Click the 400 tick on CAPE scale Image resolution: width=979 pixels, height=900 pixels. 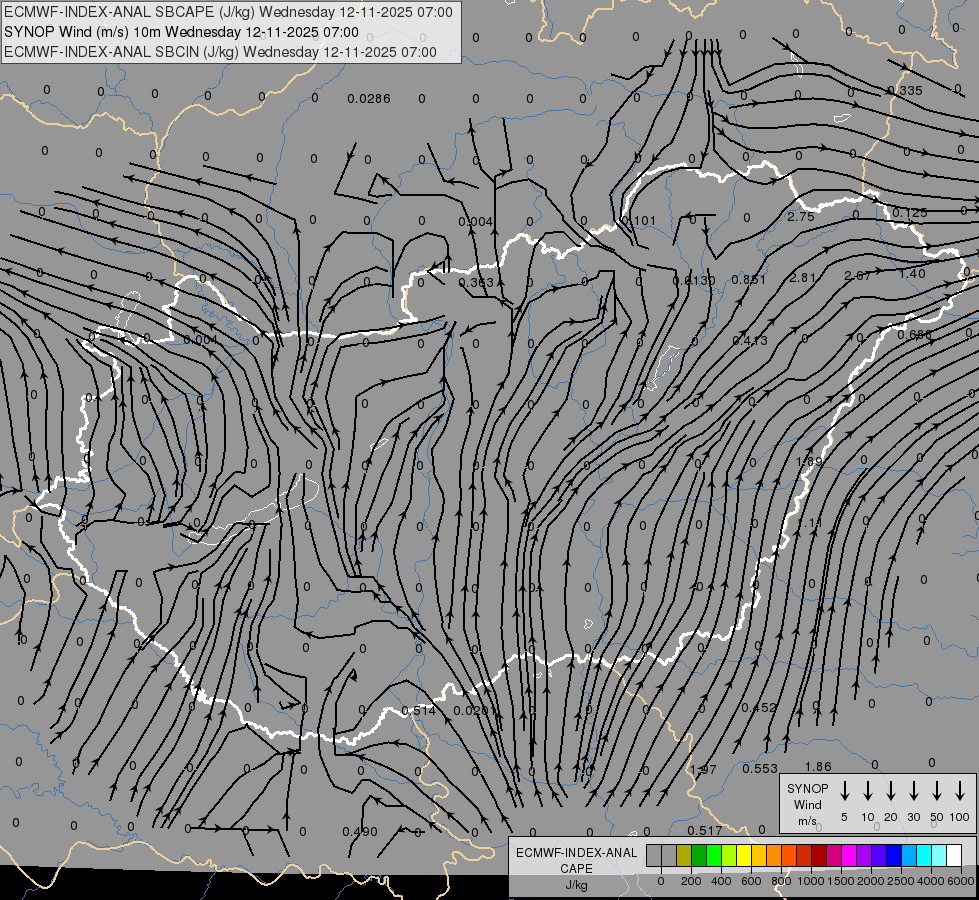(721, 881)
